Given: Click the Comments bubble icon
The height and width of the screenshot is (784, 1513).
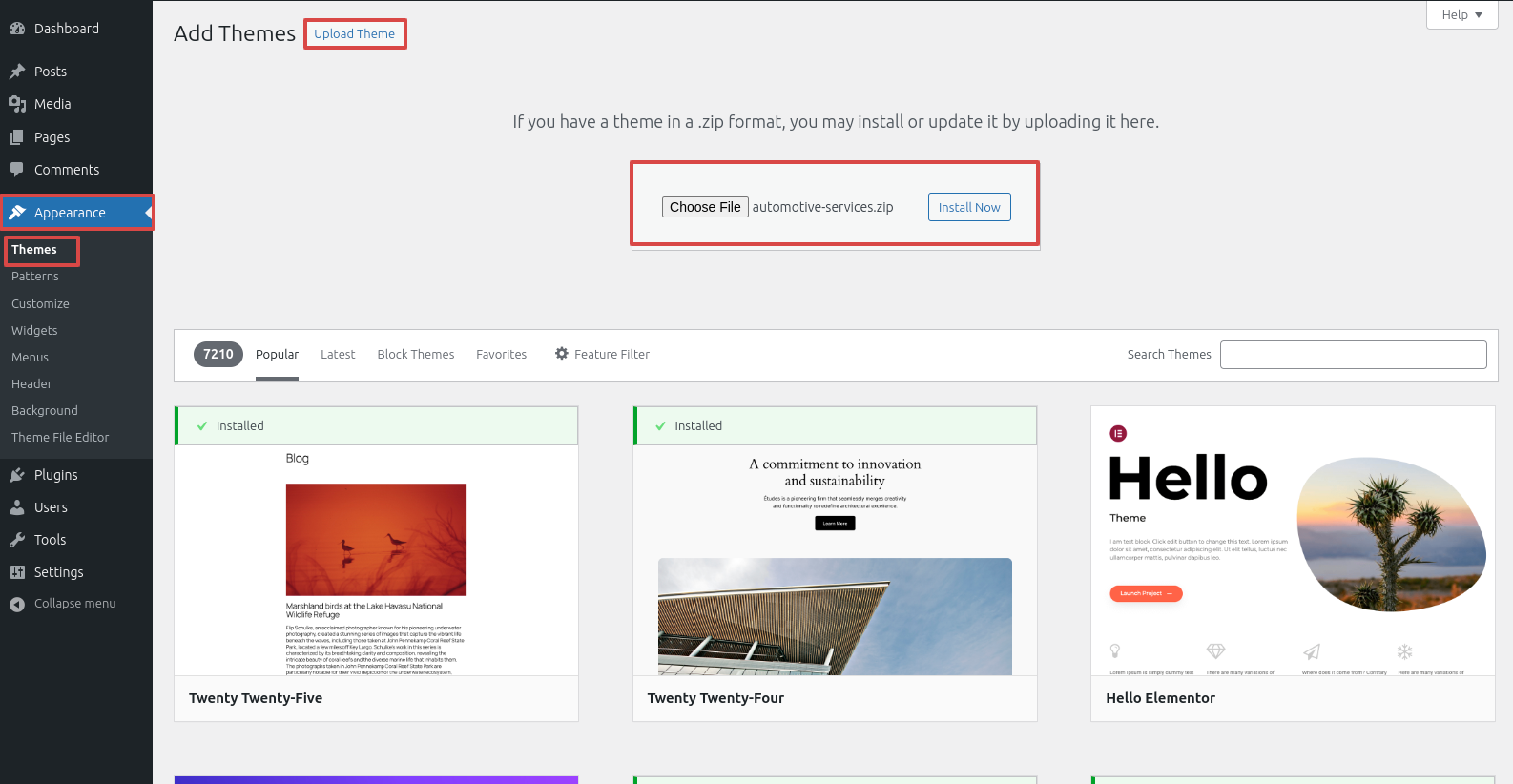Looking at the screenshot, I should (17, 170).
